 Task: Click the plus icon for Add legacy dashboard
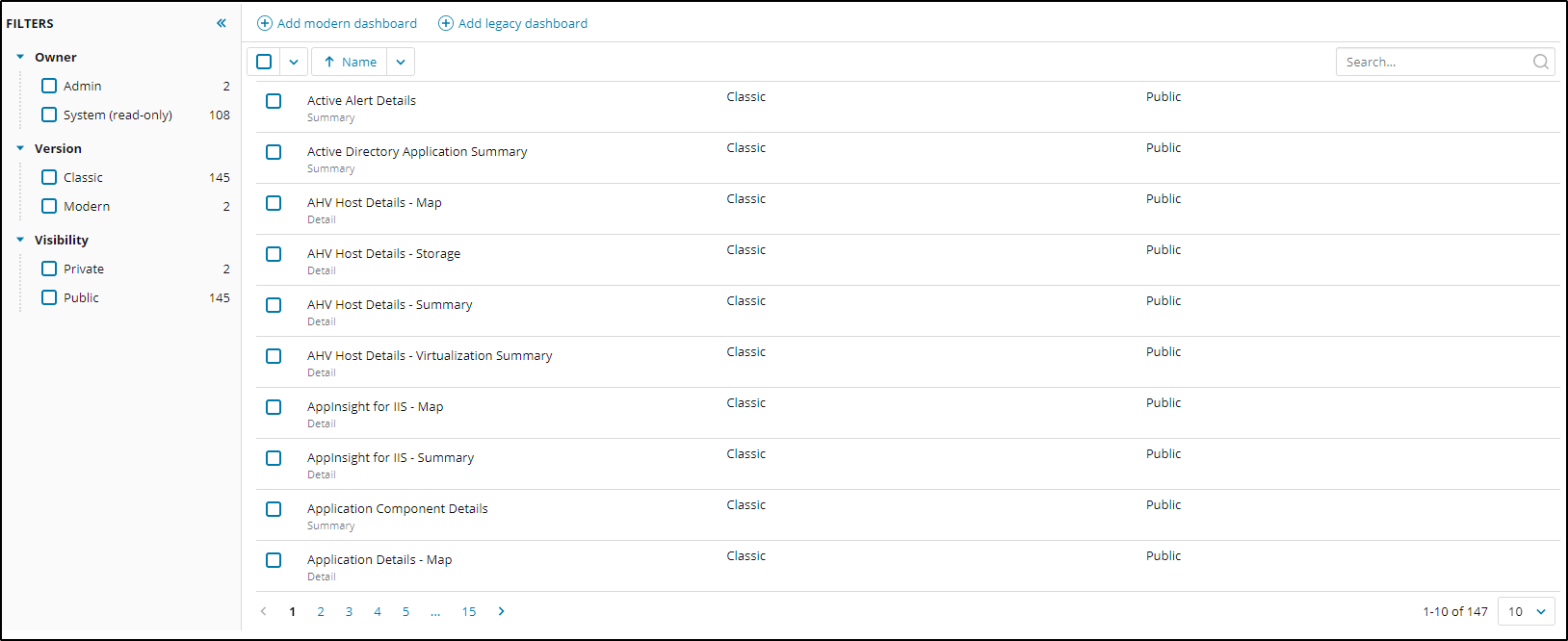[446, 23]
